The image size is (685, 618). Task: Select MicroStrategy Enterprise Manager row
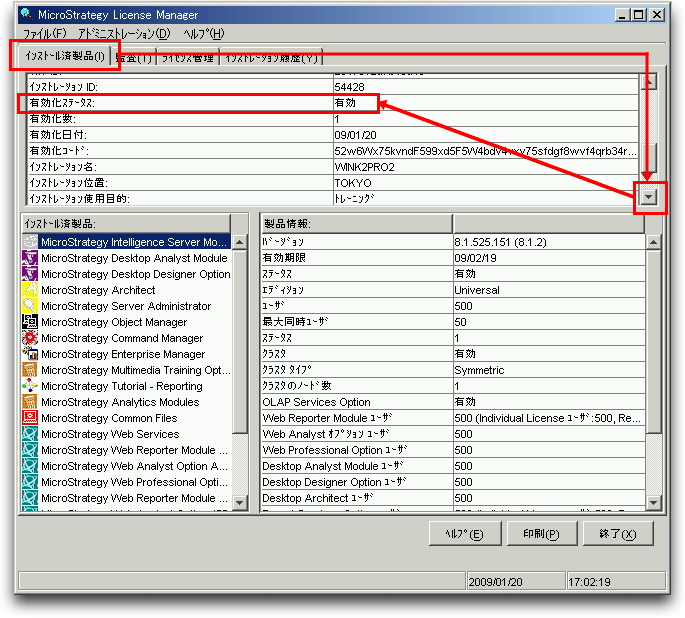tap(126, 354)
